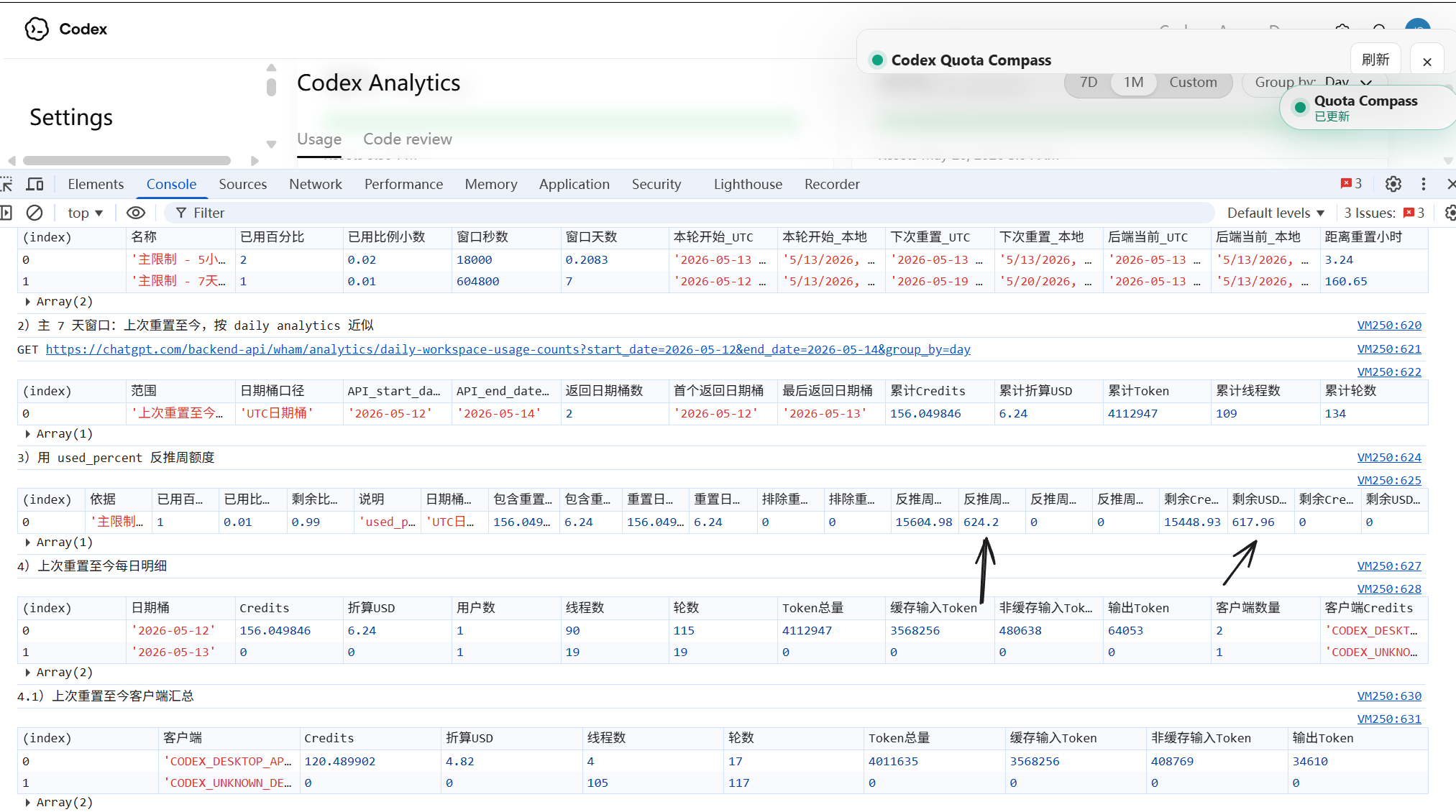Open the top context dropdown
Image resolution: width=1456 pixels, height=812 pixels.
86,213
